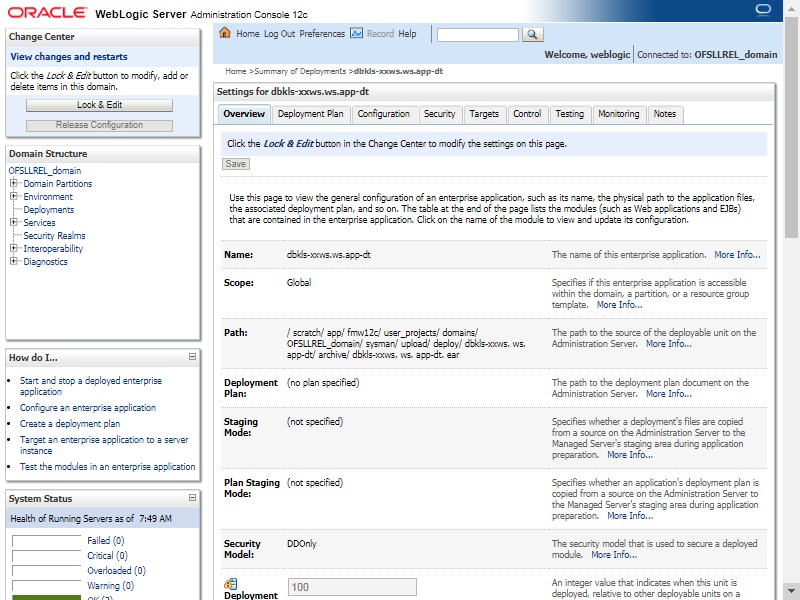Select Interoperability tree item

(53, 248)
